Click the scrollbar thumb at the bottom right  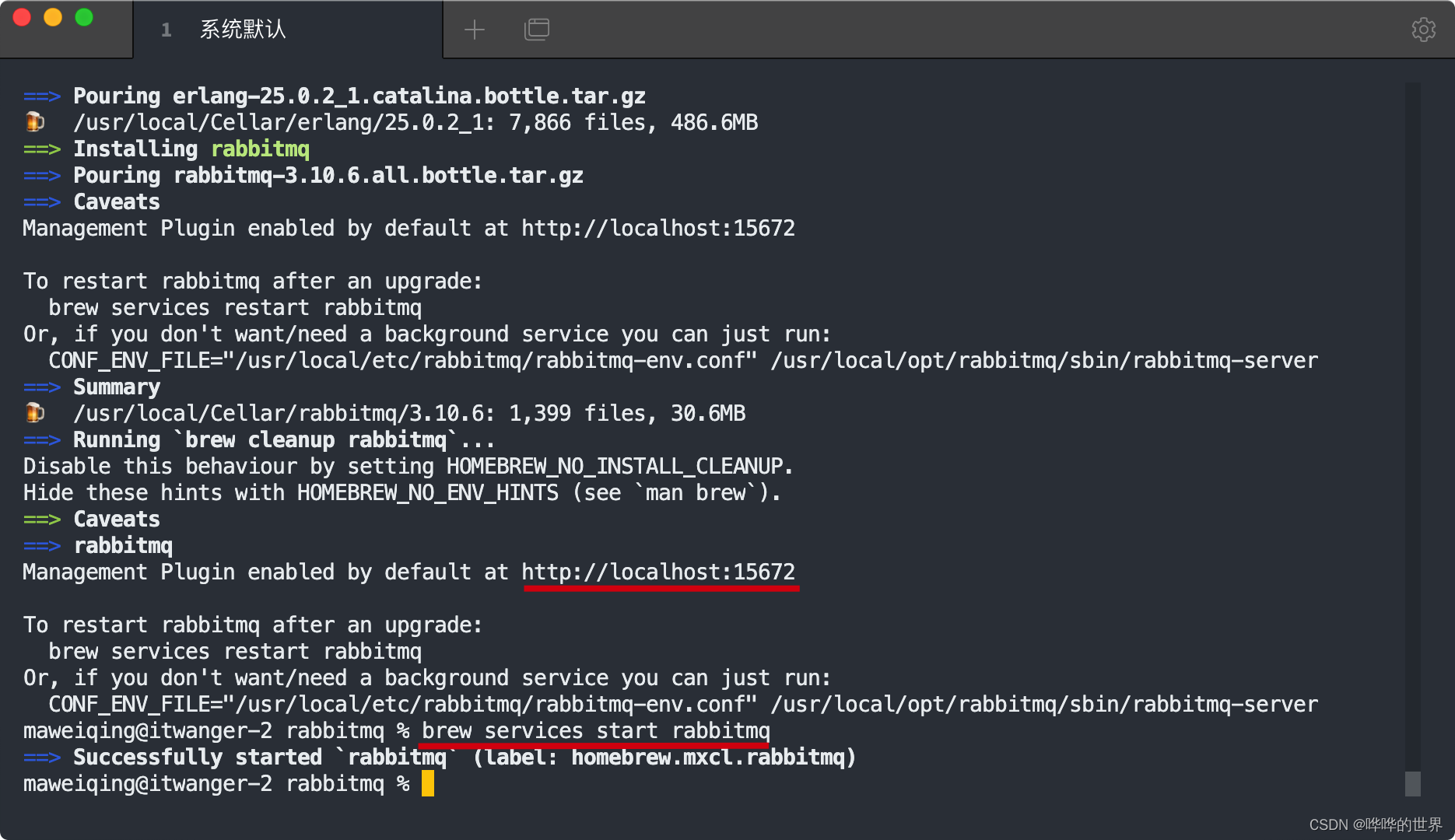[x=1413, y=783]
